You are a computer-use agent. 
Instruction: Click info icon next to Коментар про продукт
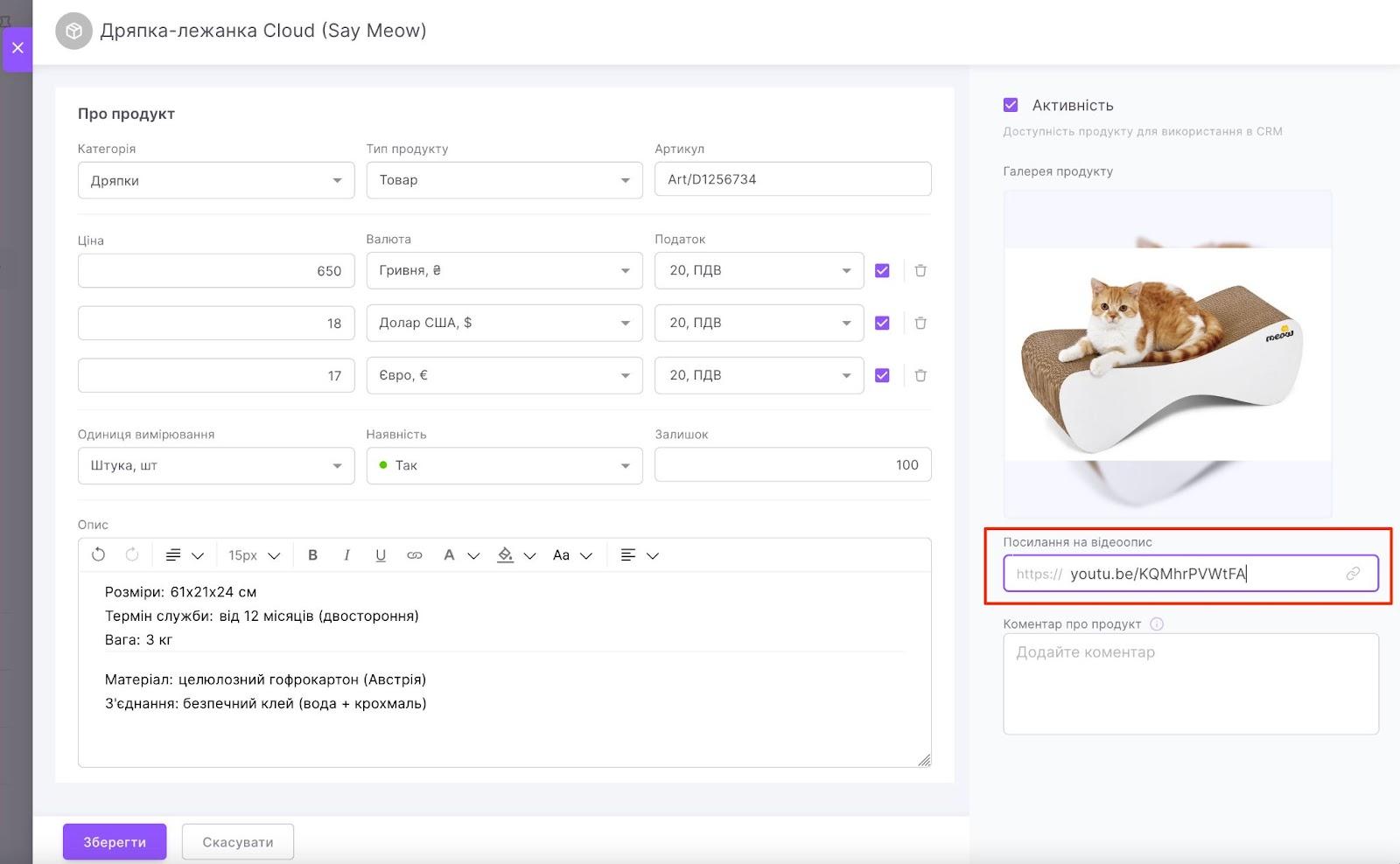[x=1157, y=624]
